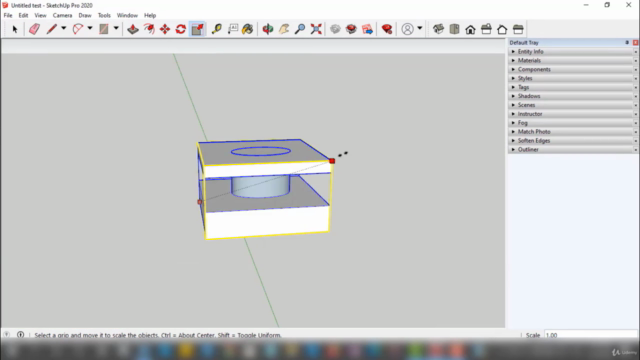Choose the Offset tool
640x360 pixels.
tap(149, 29)
